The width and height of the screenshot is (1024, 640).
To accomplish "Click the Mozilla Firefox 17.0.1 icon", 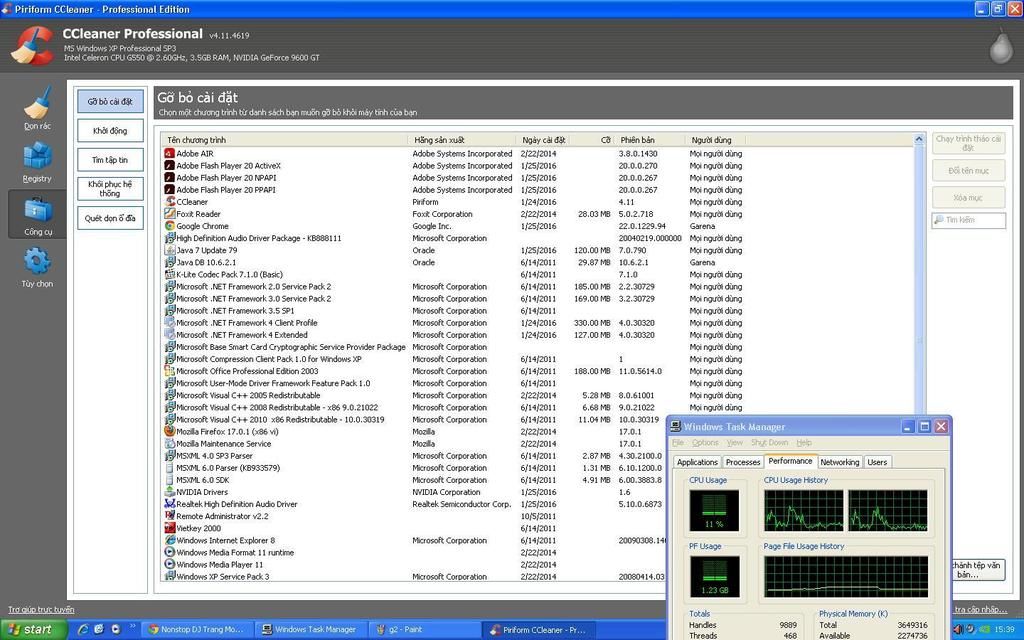I will [170, 431].
